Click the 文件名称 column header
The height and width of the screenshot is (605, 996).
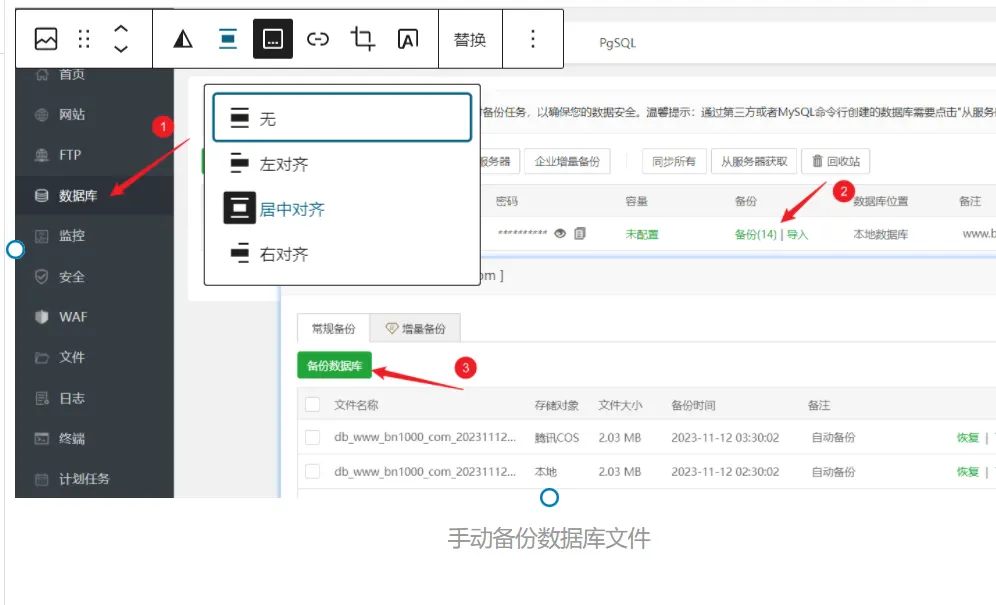[x=356, y=405]
